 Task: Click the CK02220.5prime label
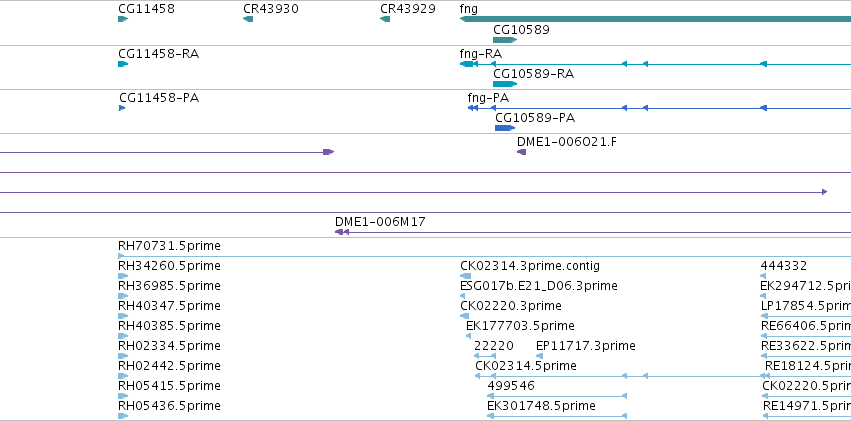coord(806,386)
